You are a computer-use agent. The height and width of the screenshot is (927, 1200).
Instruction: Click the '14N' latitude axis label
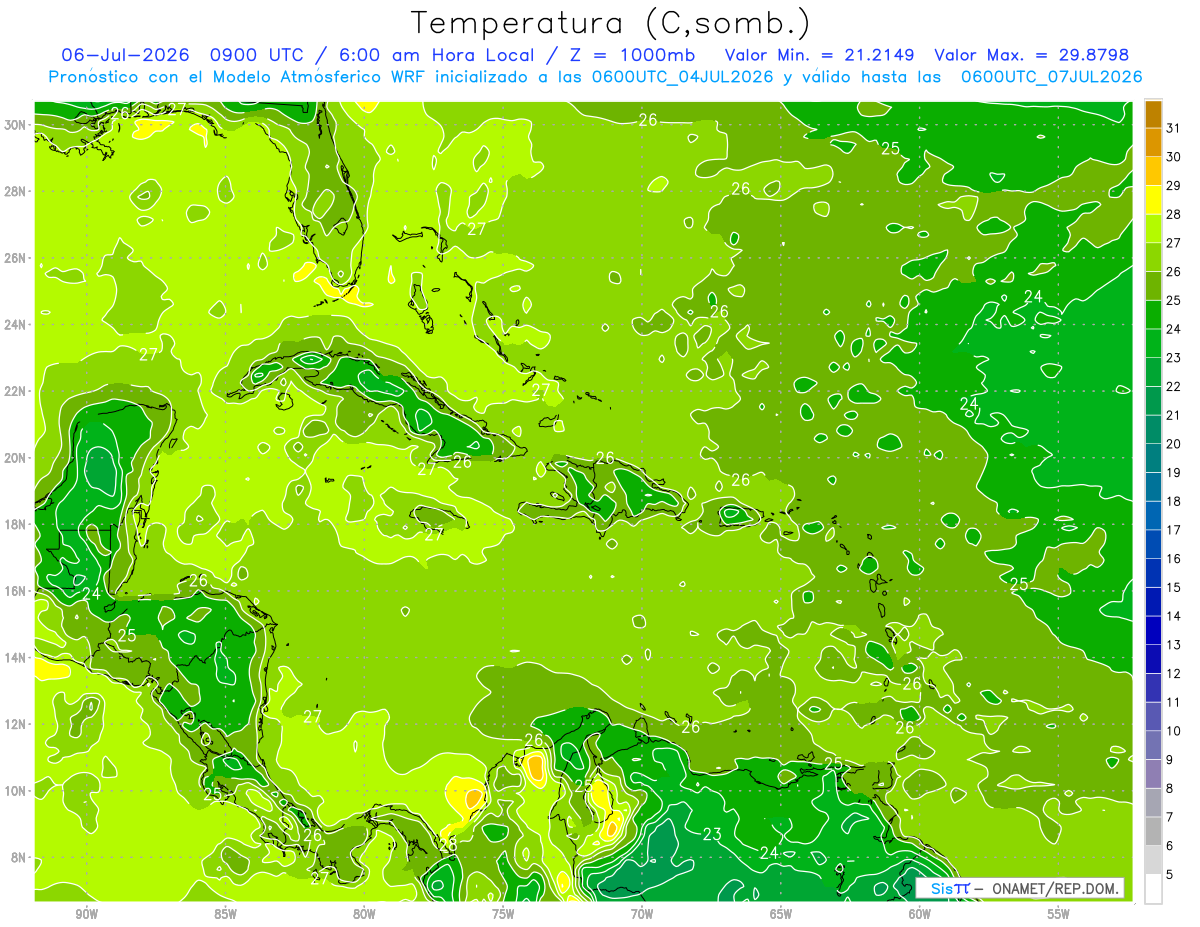coord(15,658)
